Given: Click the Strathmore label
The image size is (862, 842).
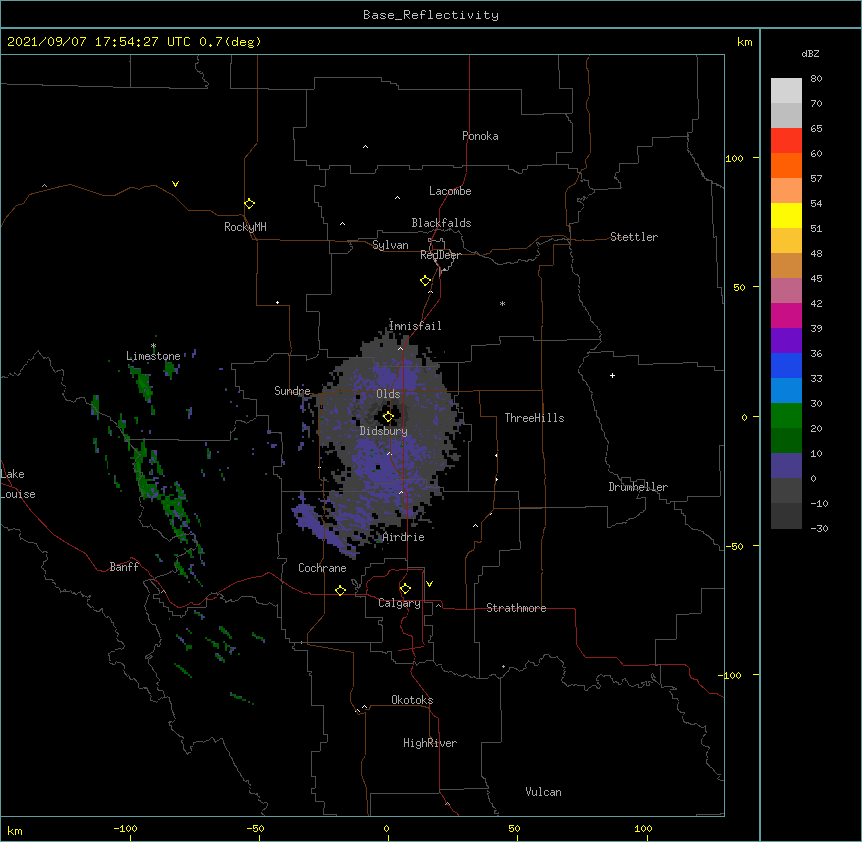Looking at the screenshot, I should [x=516, y=608].
